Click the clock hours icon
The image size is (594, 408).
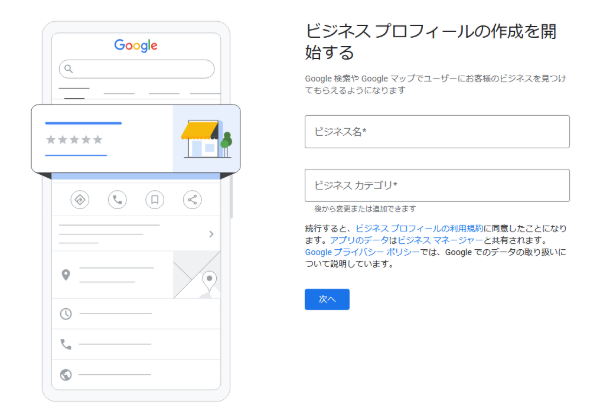click(66, 314)
